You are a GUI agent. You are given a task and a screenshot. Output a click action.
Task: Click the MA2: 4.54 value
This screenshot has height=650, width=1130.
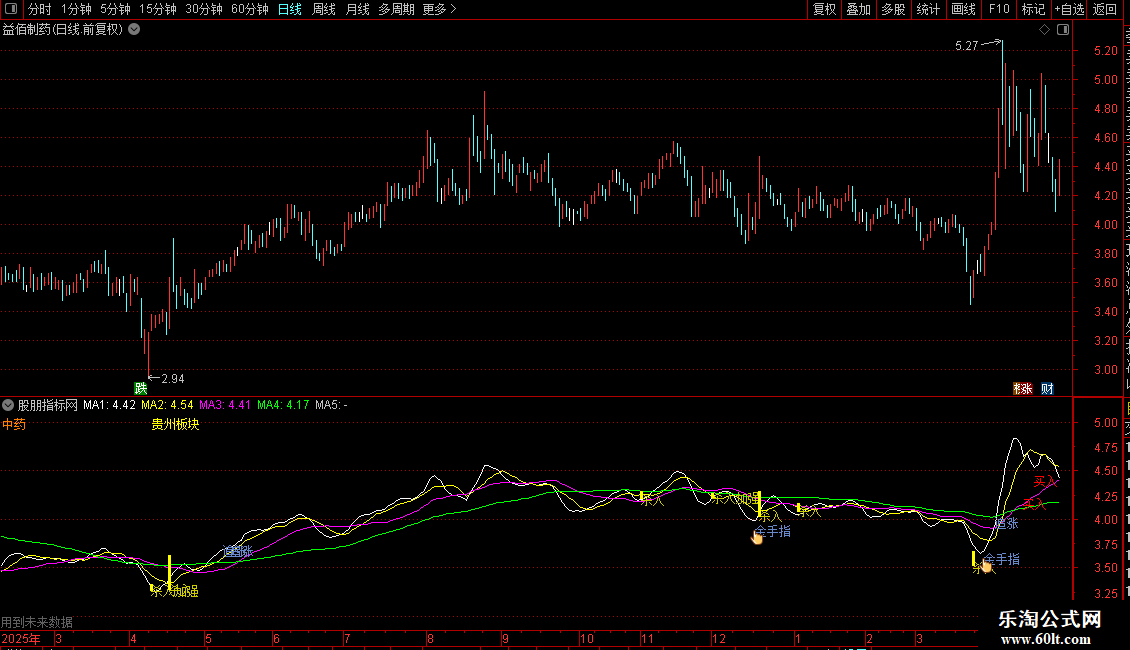tap(167, 405)
